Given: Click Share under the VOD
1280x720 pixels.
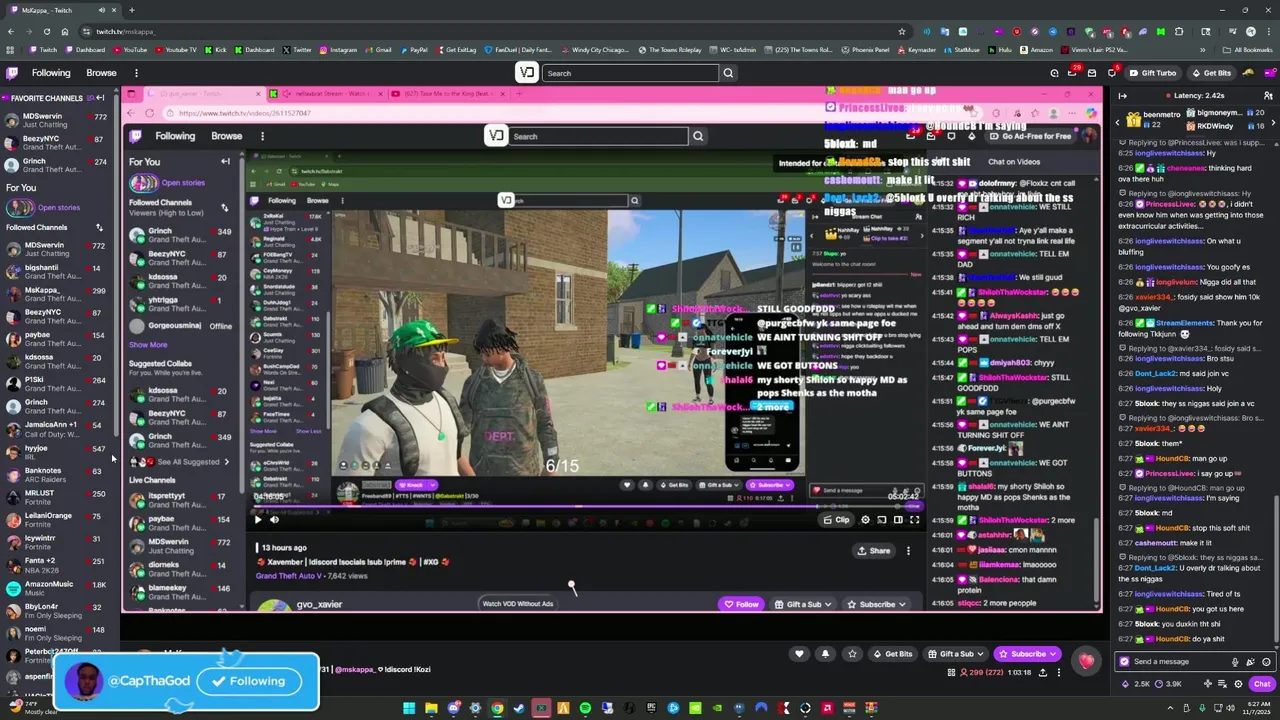Looking at the screenshot, I should [873, 551].
